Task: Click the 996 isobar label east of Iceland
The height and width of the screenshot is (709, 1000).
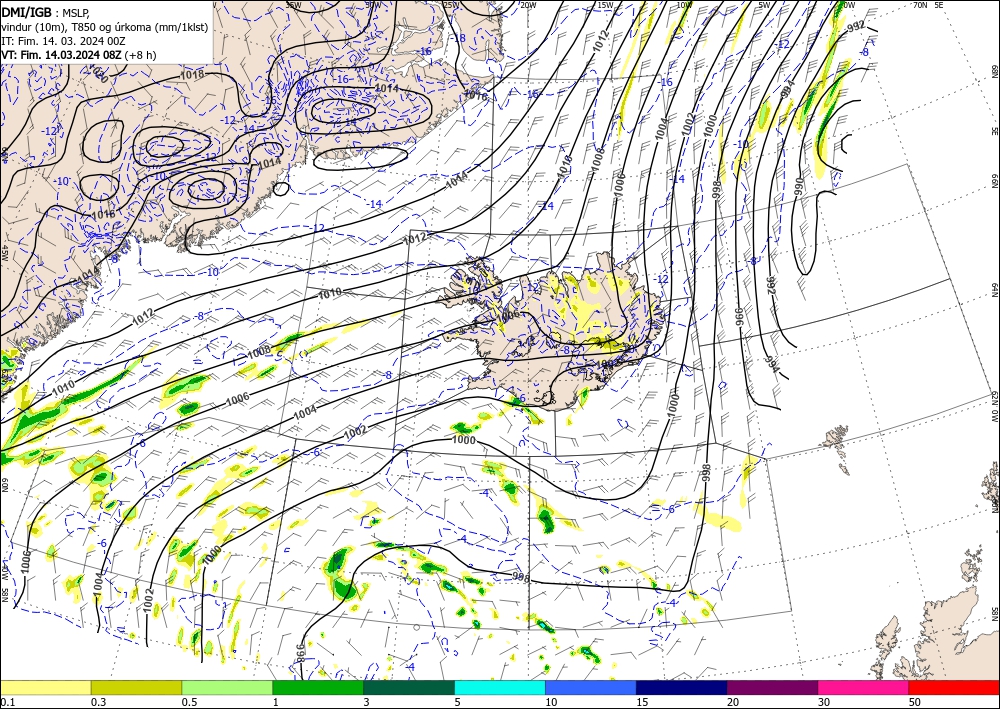Action: point(739,318)
